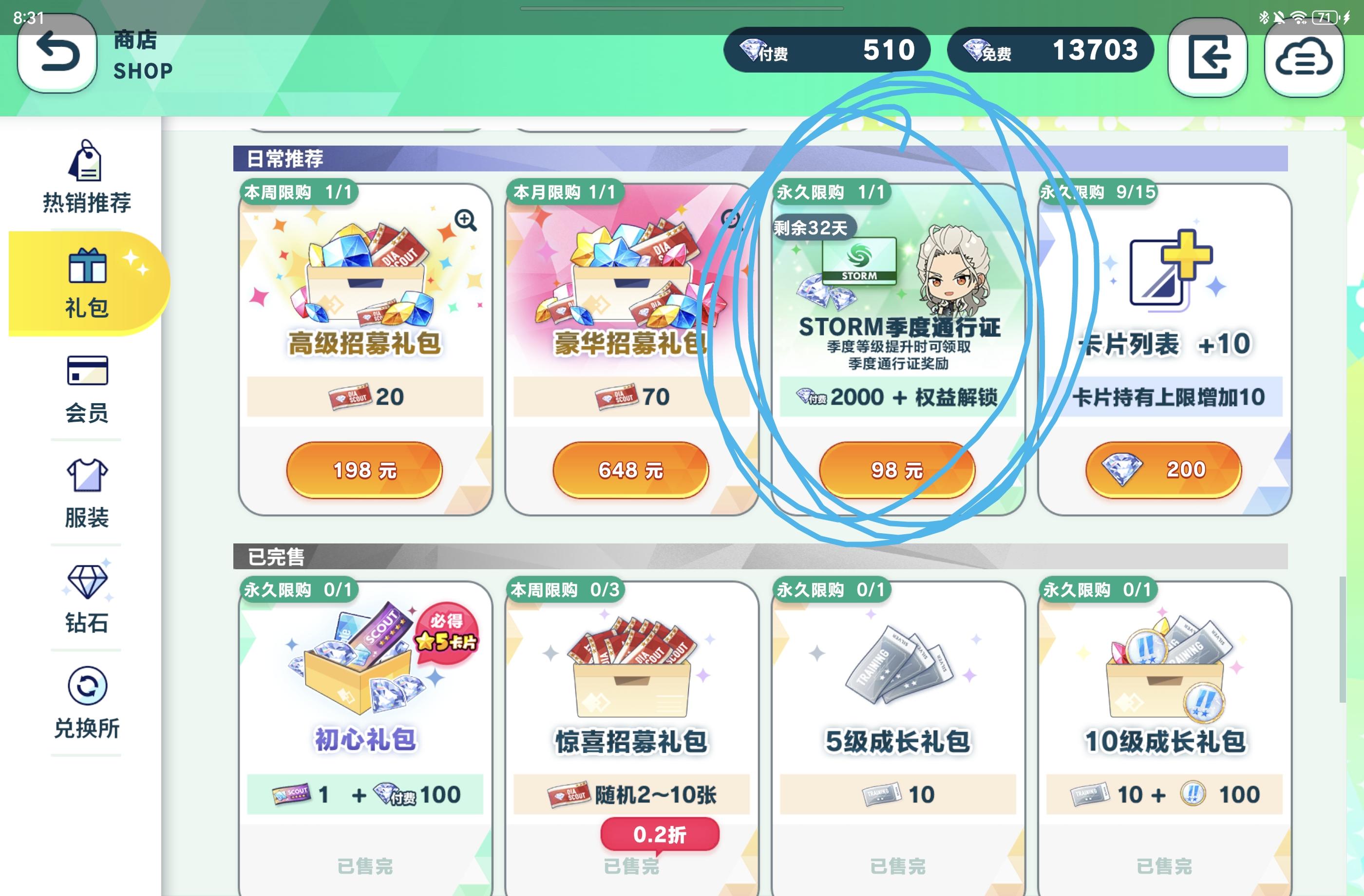The width and height of the screenshot is (1364, 896).
Task: Buy 豪华招募礼包 for 648 元
Action: pos(630,470)
